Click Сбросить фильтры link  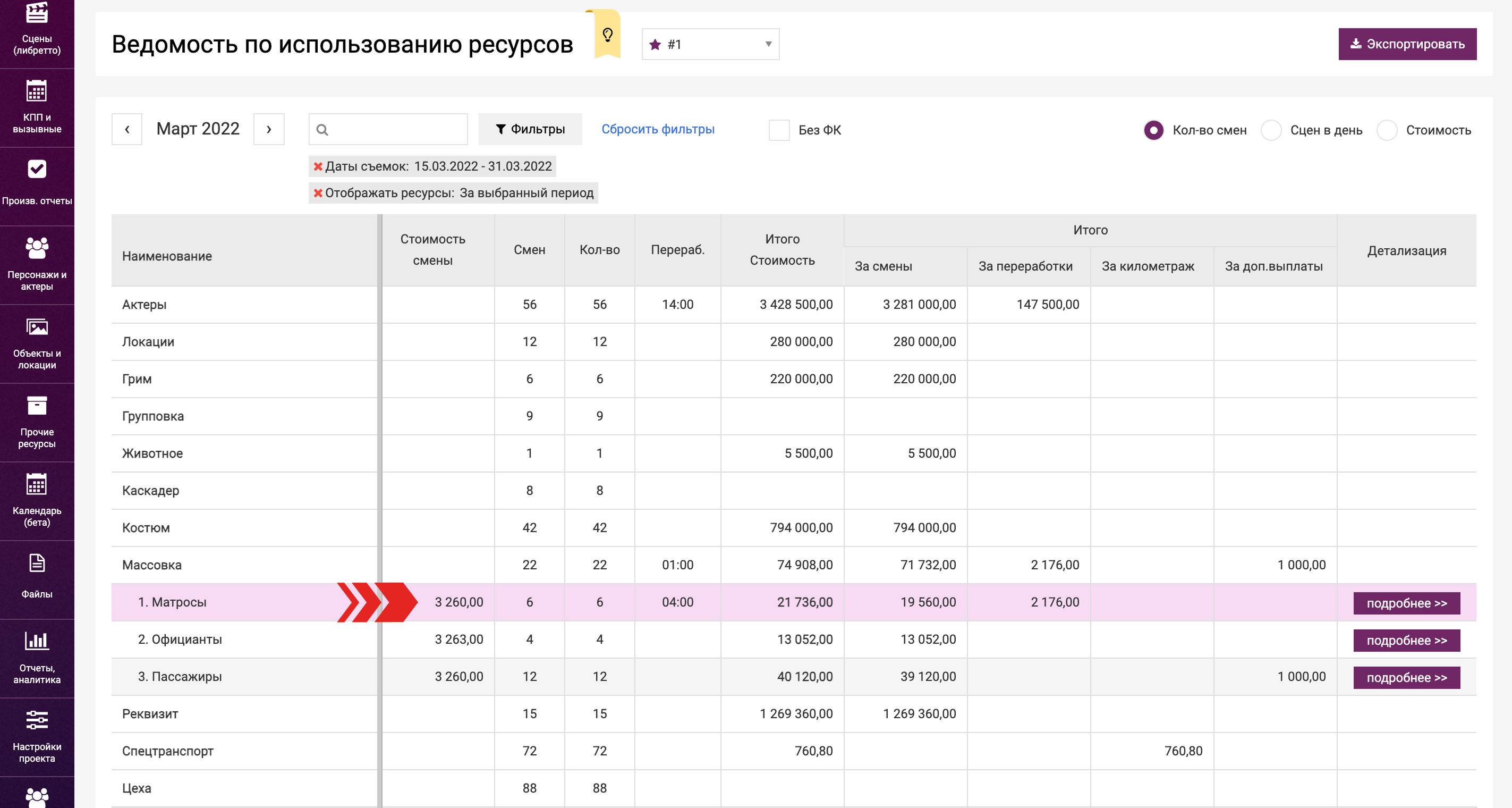click(x=658, y=129)
